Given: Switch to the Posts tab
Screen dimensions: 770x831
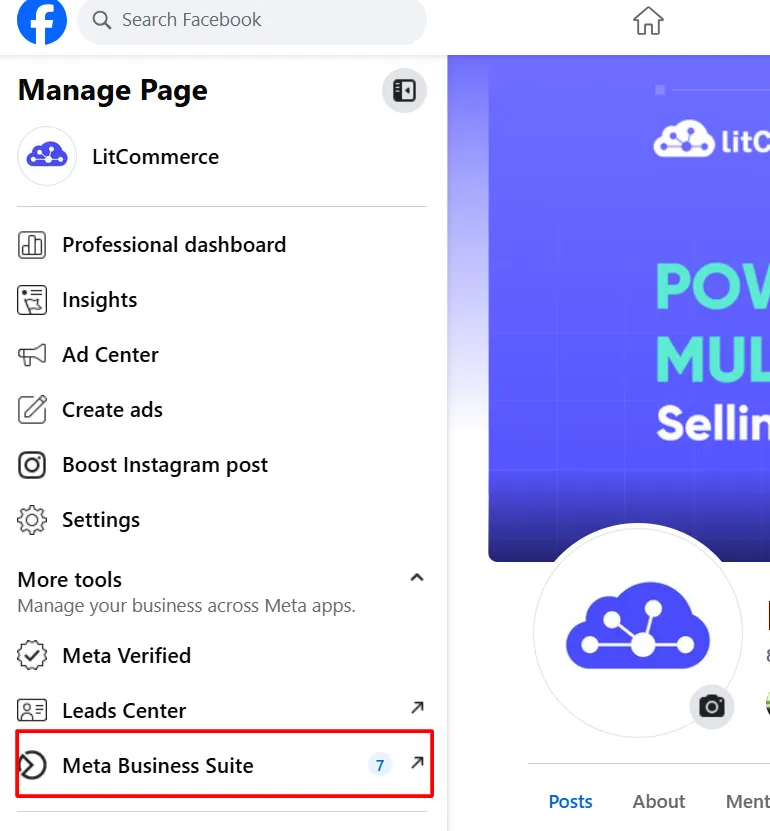Looking at the screenshot, I should [570, 801].
